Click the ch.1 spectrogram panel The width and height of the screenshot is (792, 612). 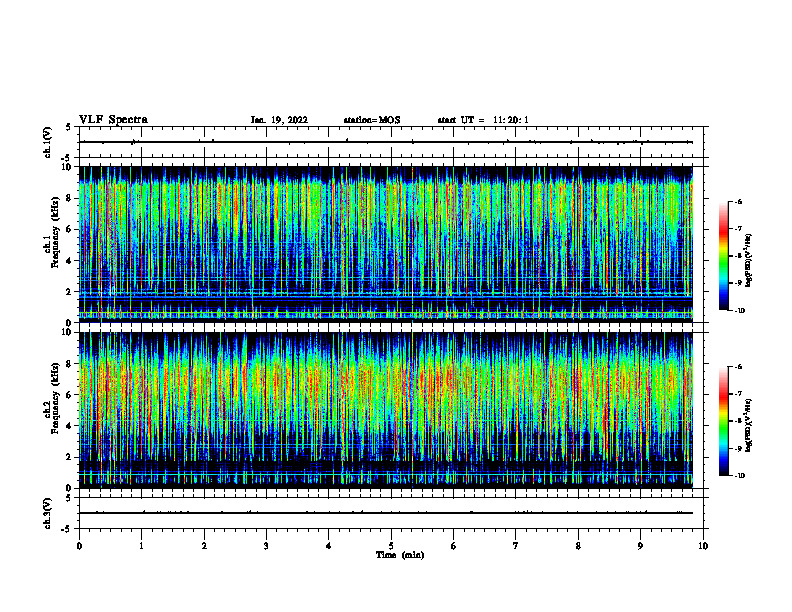pos(386,244)
